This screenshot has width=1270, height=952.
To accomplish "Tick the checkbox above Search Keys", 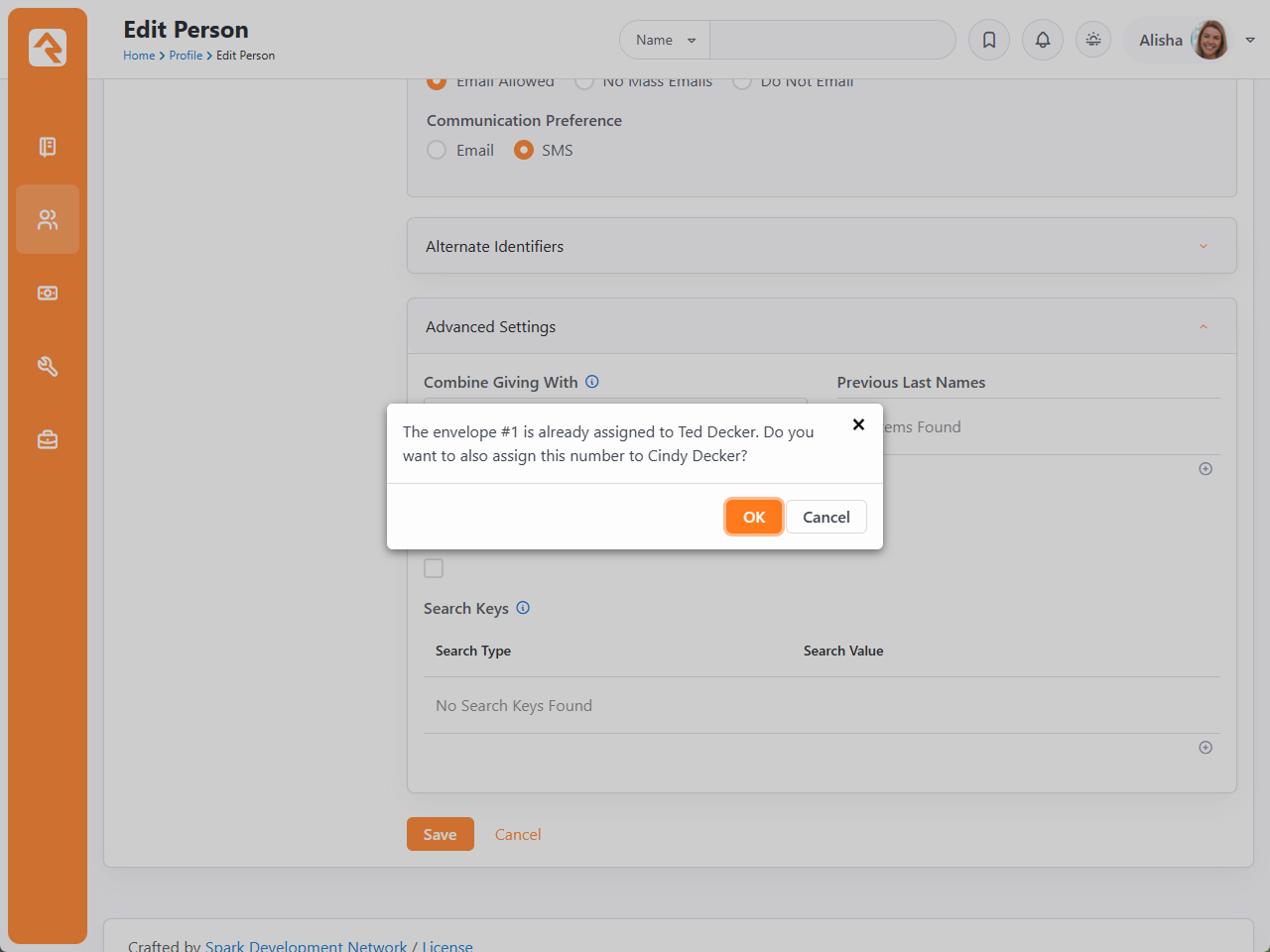I will (434, 568).
